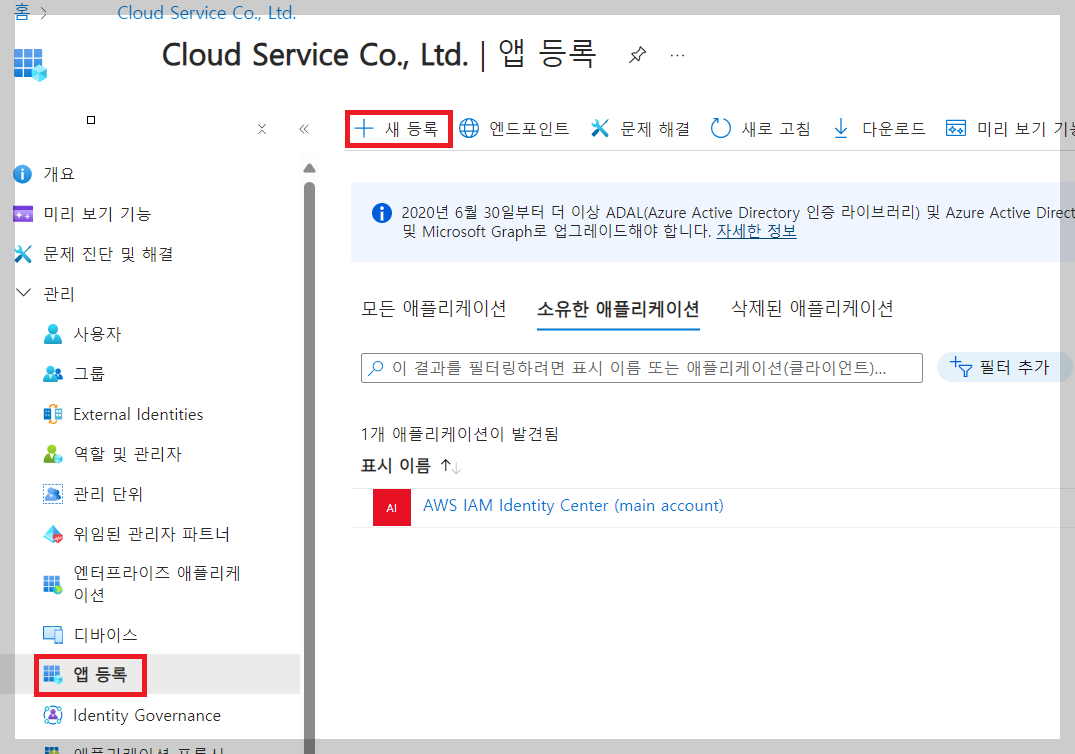Open 미리 보기 기능 in the sidebar

[97, 214]
